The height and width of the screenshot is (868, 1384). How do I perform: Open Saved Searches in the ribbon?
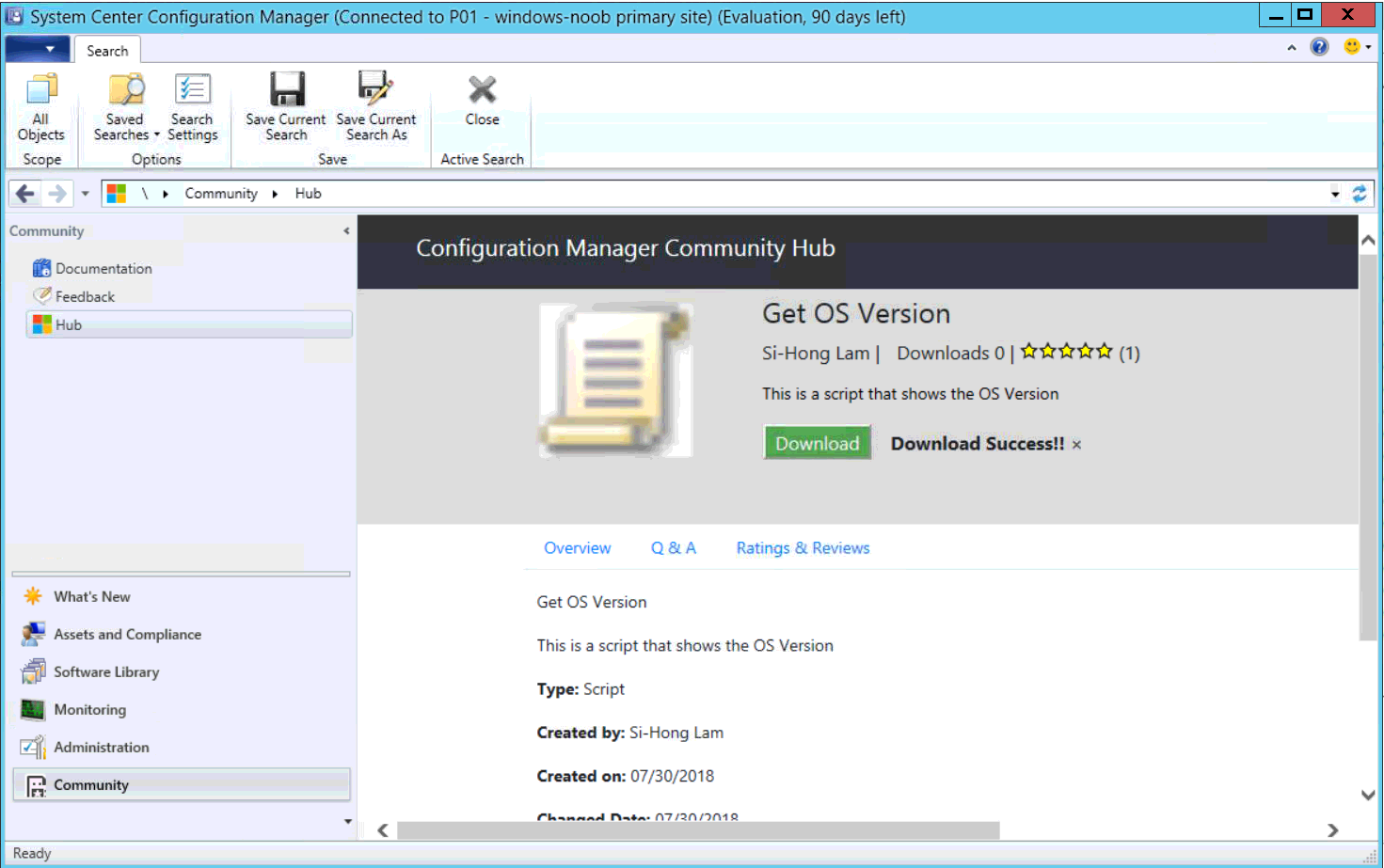tap(125, 107)
